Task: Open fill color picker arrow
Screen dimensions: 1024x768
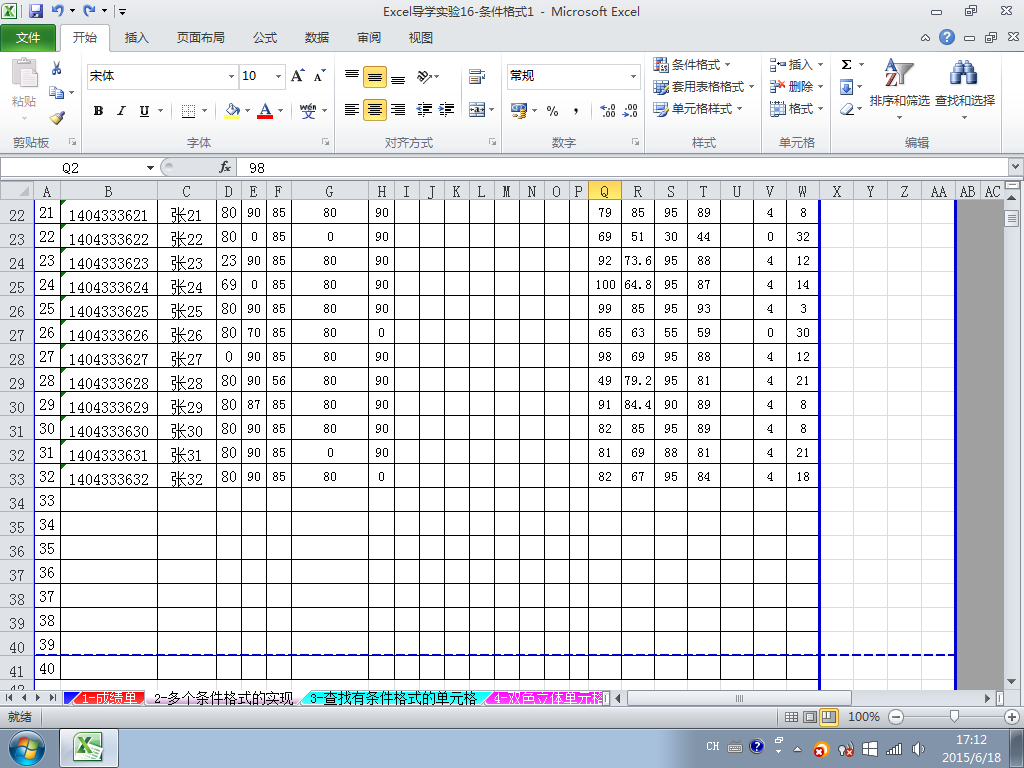Action: 248,111
